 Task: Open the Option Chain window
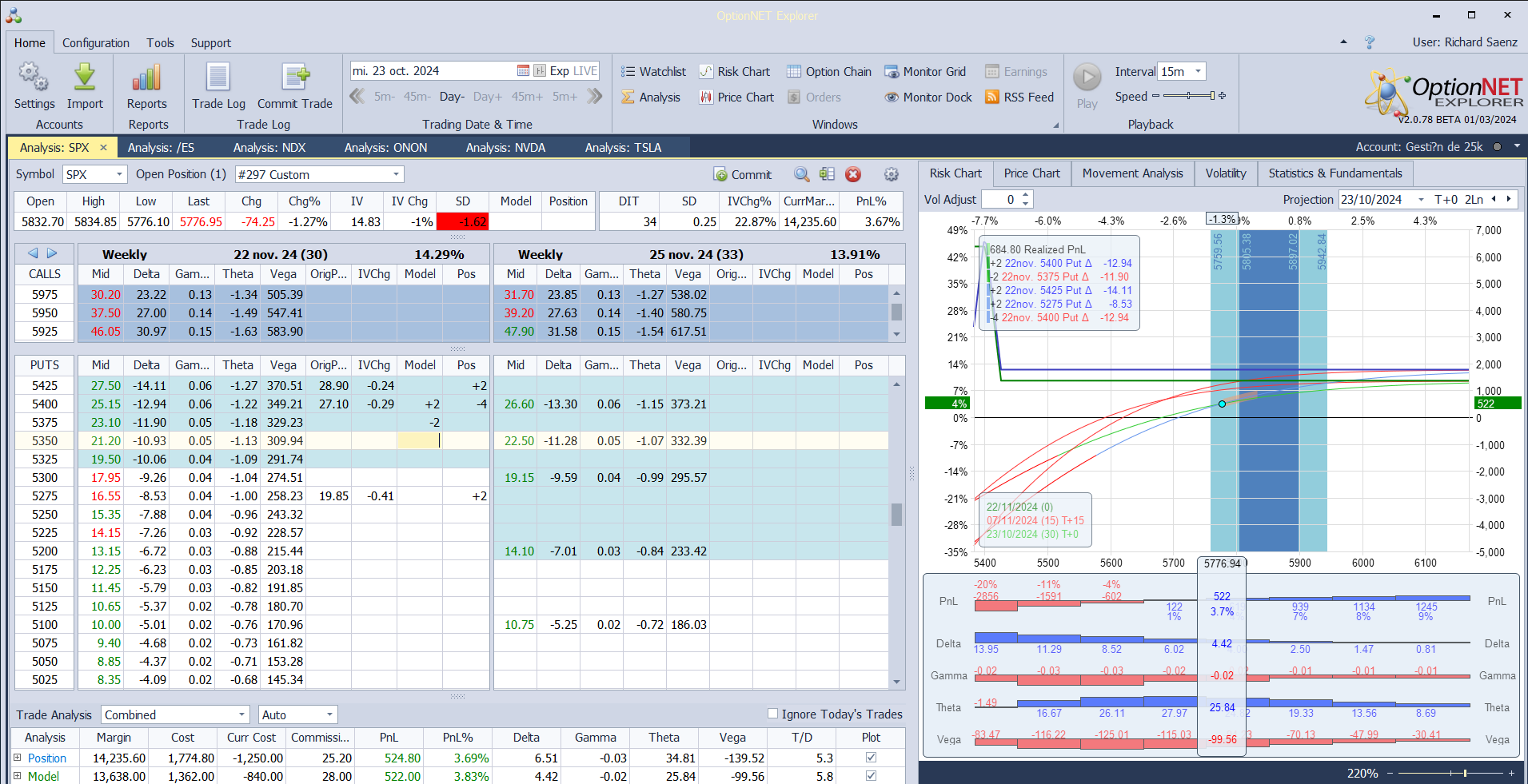[829, 72]
